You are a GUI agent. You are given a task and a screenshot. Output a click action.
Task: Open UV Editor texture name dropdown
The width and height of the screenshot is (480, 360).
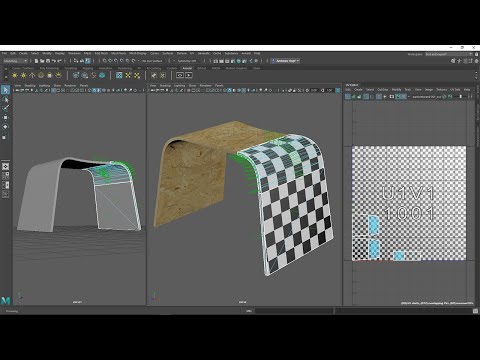tap(427, 97)
